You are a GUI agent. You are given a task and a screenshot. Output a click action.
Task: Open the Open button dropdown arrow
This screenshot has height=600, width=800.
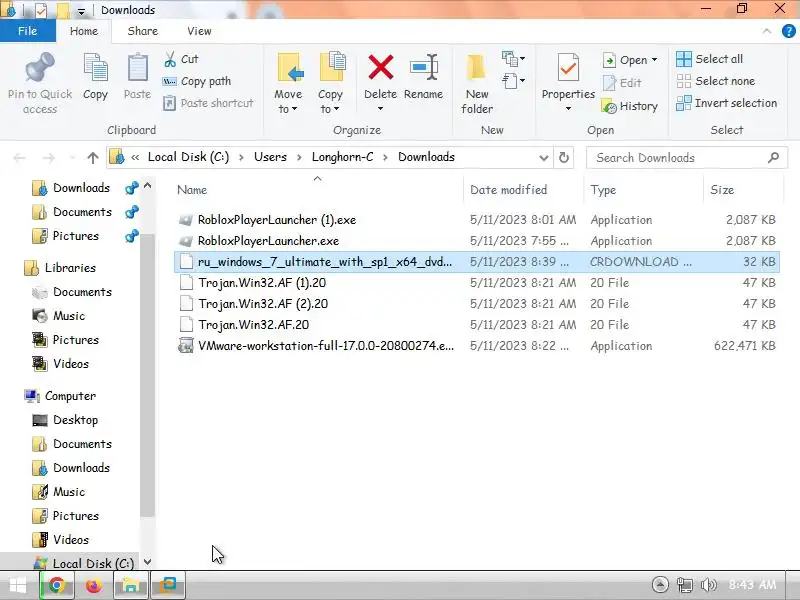(x=655, y=60)
